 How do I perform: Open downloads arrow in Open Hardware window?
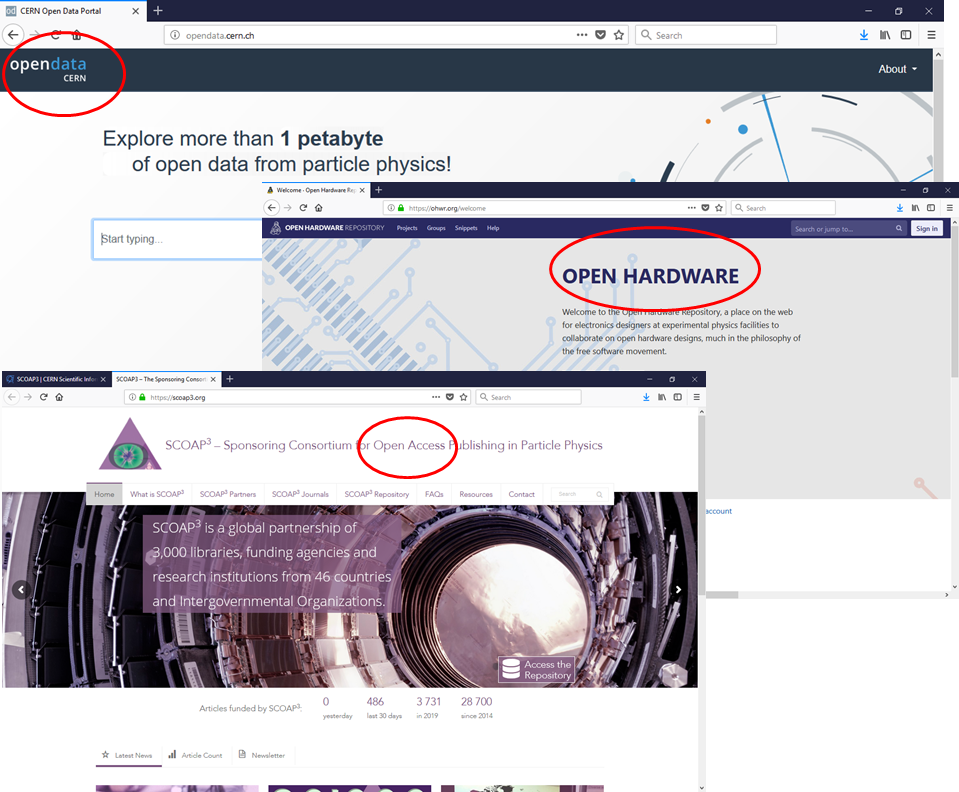900,208
